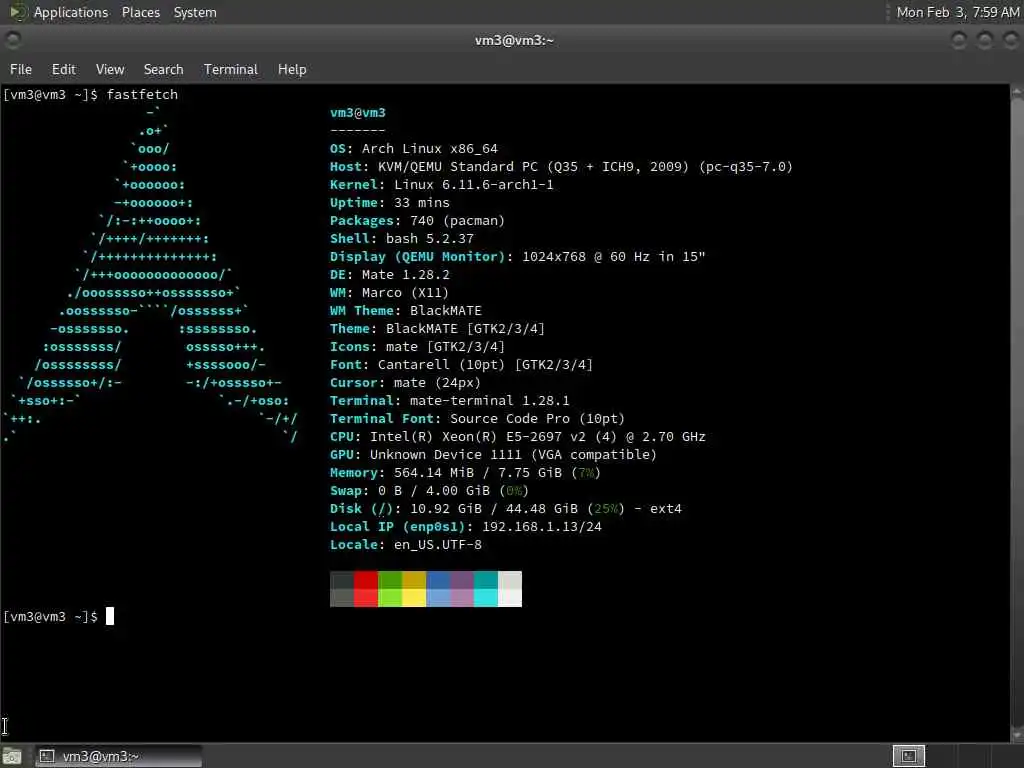
Task: Click the typed 'fastfetch' command text
Action: (142, 95)
